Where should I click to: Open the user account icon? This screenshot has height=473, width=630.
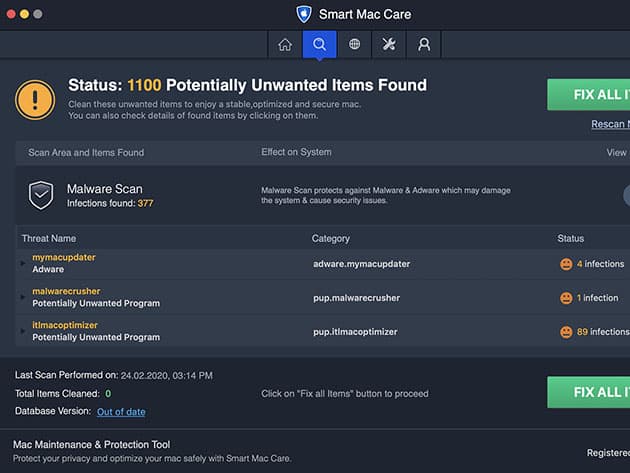point(424,44)
